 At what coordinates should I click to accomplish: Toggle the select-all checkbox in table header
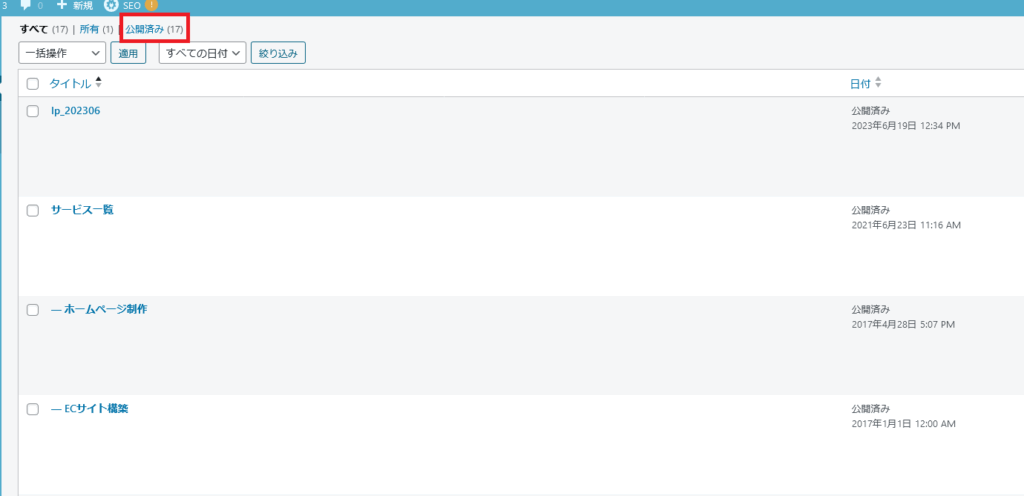point(33,84)
